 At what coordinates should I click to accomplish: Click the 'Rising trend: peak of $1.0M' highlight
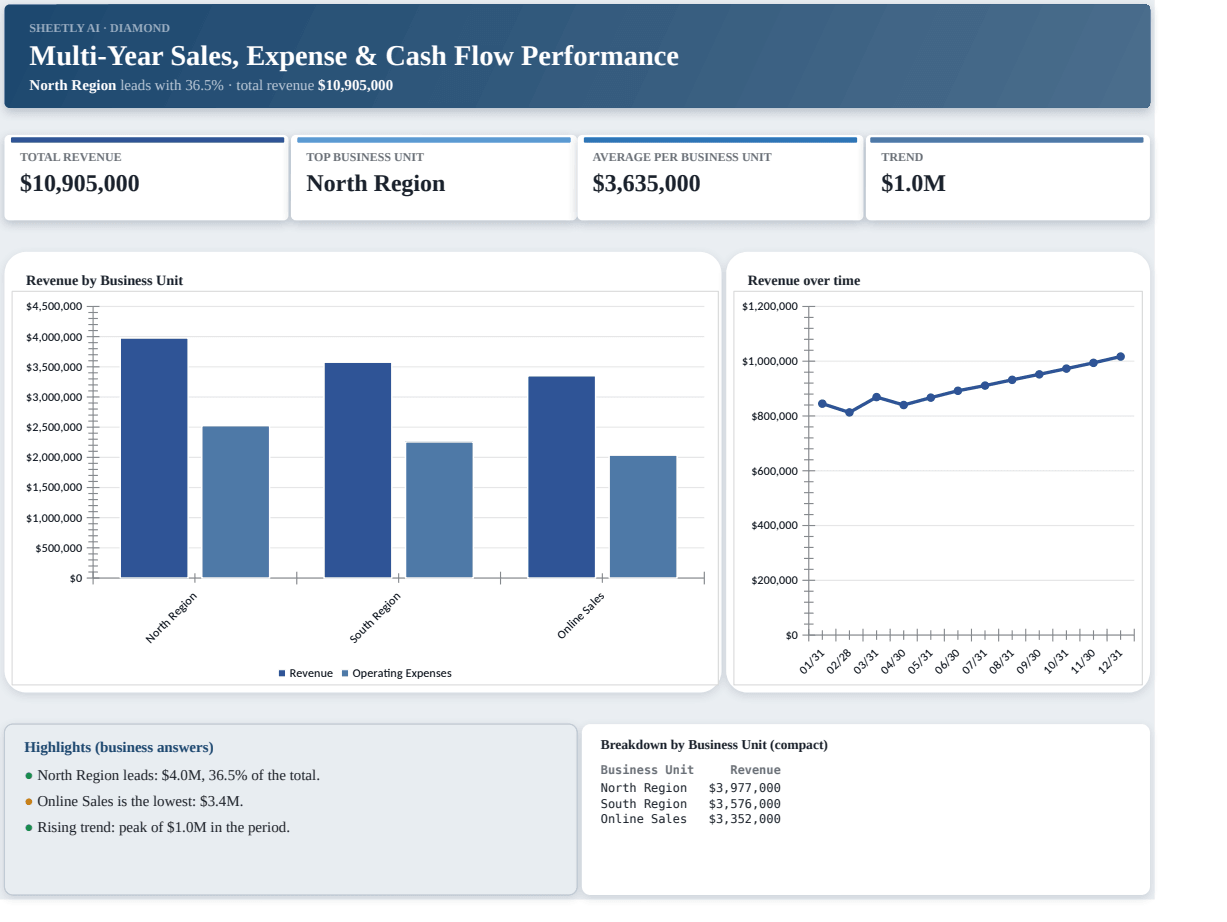(157, 828)
